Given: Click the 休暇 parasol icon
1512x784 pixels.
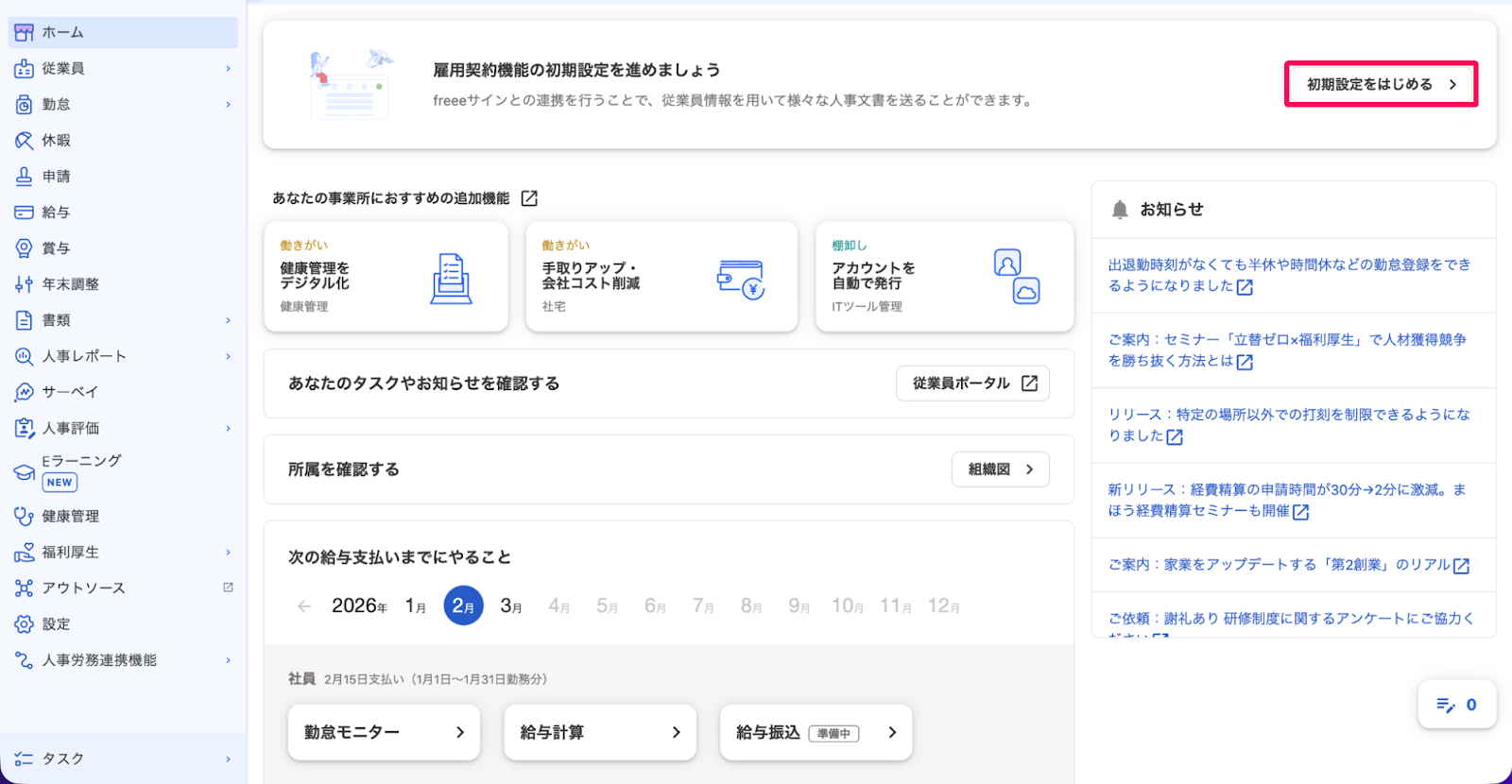Looking at the screenshot, I should click(x=24, y=140).
